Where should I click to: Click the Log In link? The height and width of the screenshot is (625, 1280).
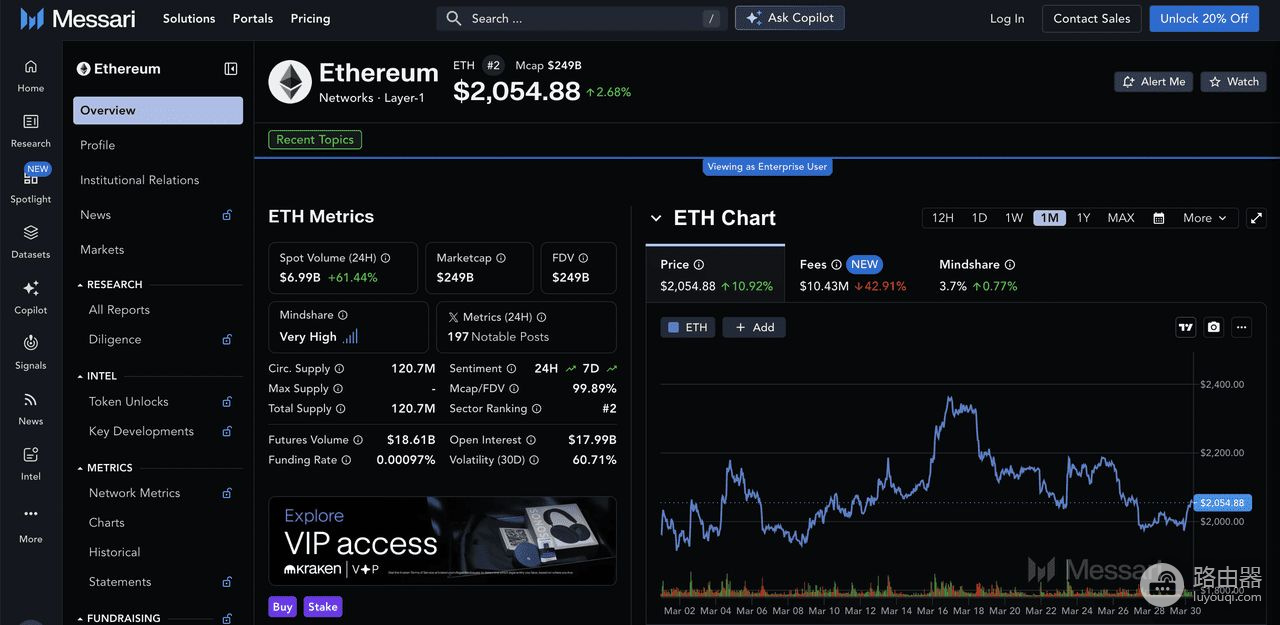[1007, 18]
